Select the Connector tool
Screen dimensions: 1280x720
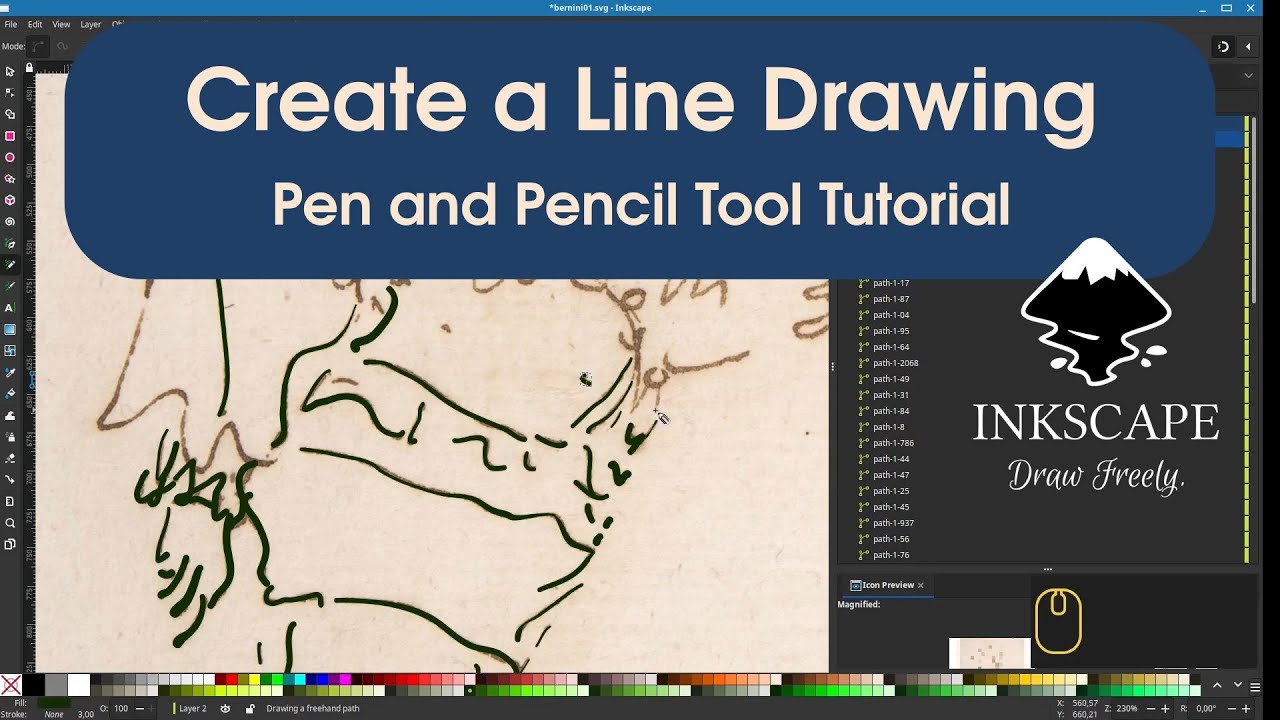point(10,479)
